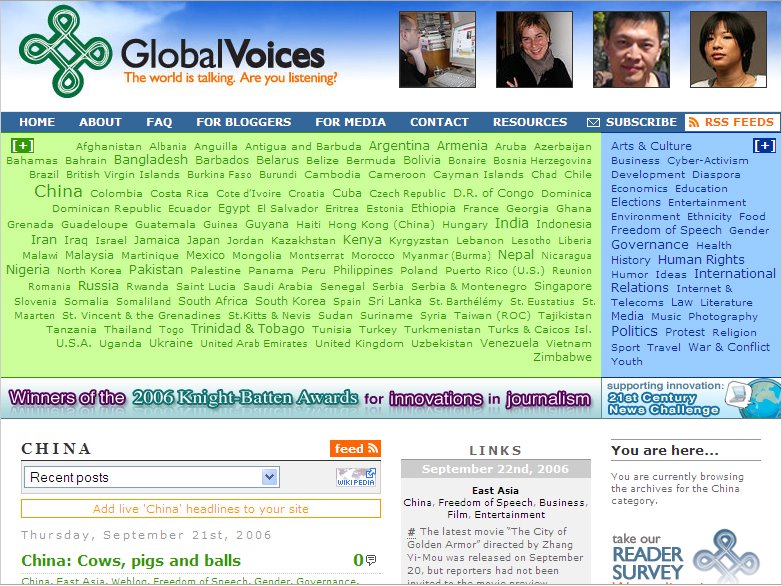Screen dimensions: 782x586
Task: Click the man's face close-up photo
Action: coord(631,49)
